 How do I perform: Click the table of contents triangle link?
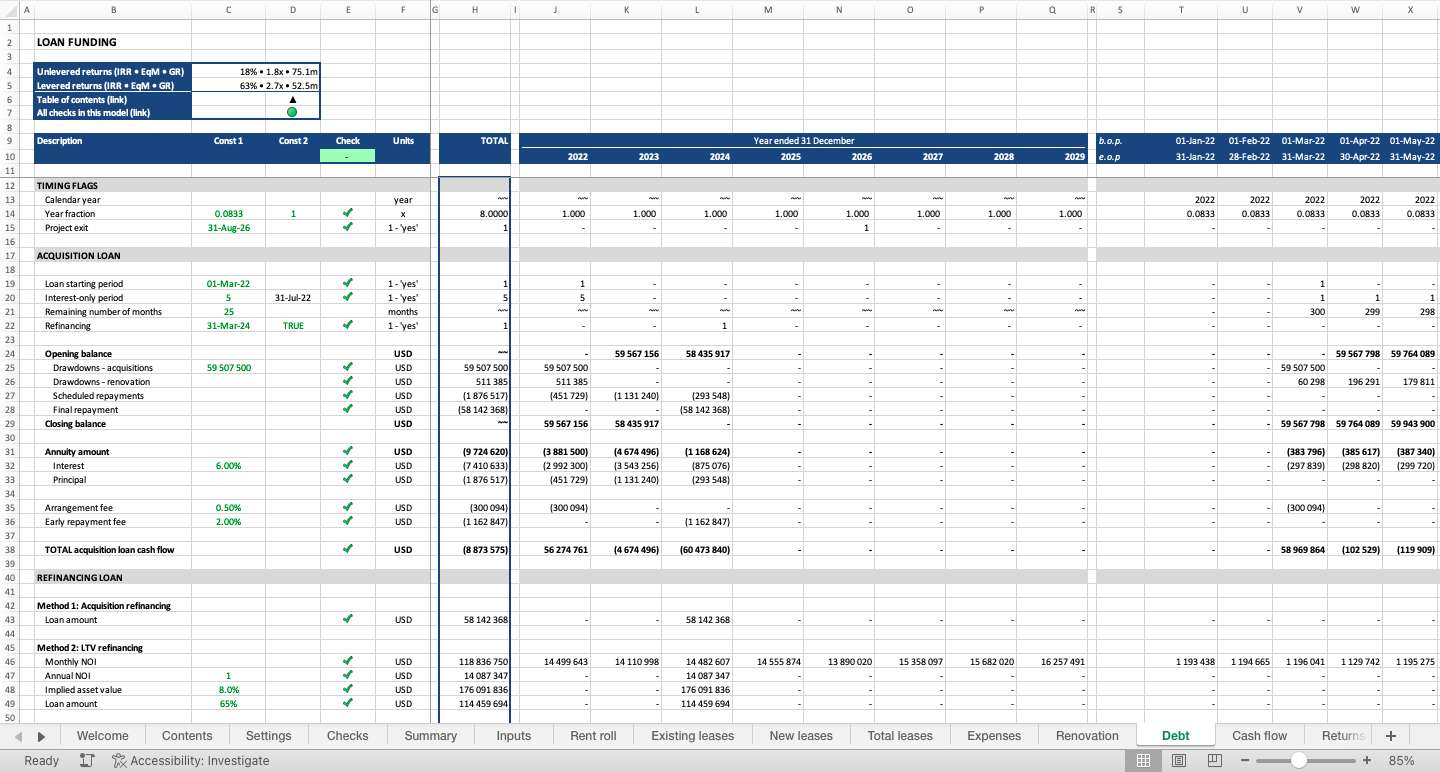(x=292, y=99)
